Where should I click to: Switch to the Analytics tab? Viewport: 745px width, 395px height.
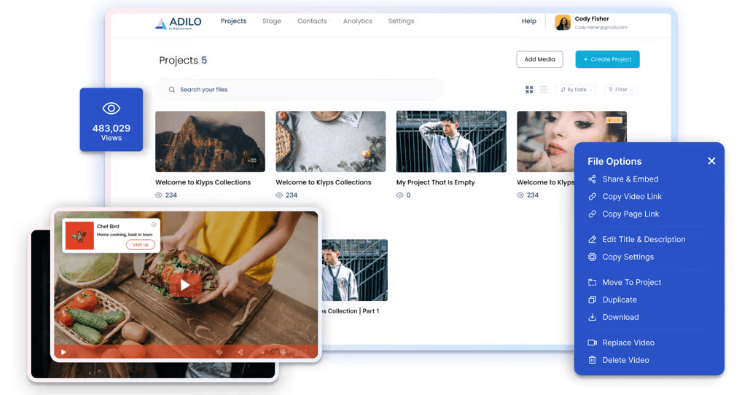coord(358,21)
